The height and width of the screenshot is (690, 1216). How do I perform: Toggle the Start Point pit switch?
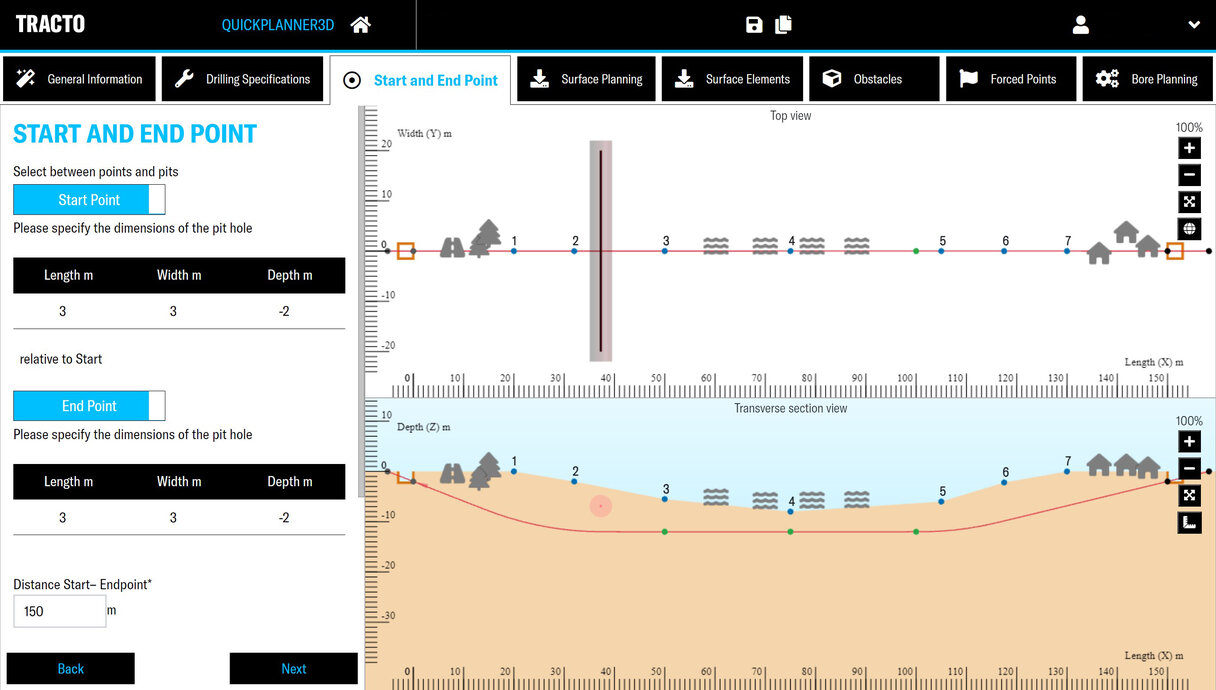tap(89, 200)
